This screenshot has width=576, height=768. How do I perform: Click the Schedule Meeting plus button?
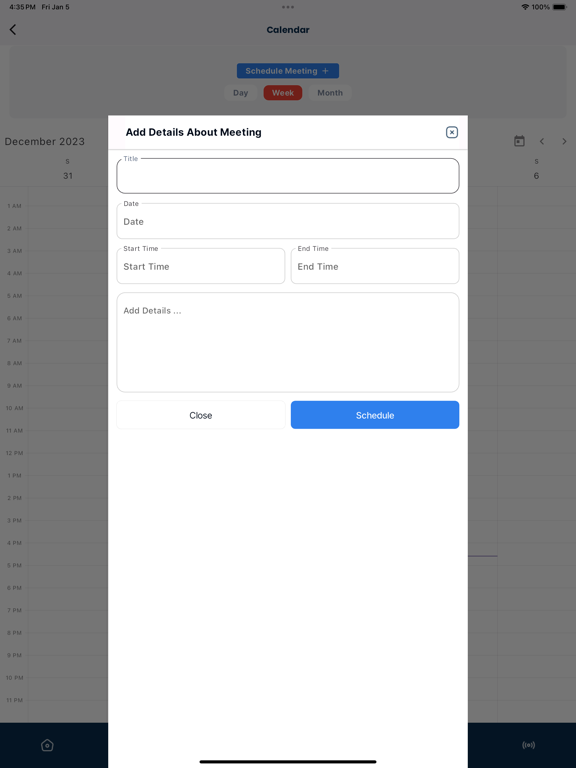288,71
